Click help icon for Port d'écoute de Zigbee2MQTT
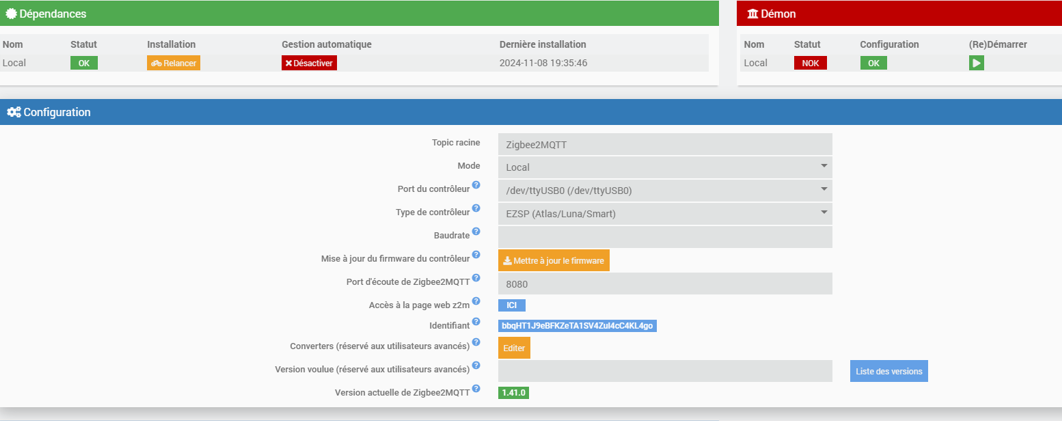Screen dimensions: 1062x421 coord(476,278)
